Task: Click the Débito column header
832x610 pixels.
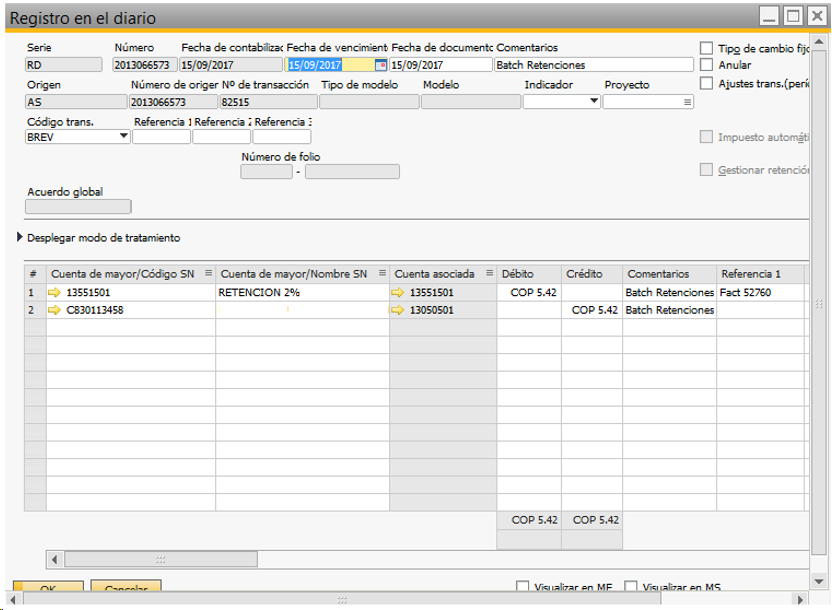Action: pyautogui.click(x=529, y=273)
